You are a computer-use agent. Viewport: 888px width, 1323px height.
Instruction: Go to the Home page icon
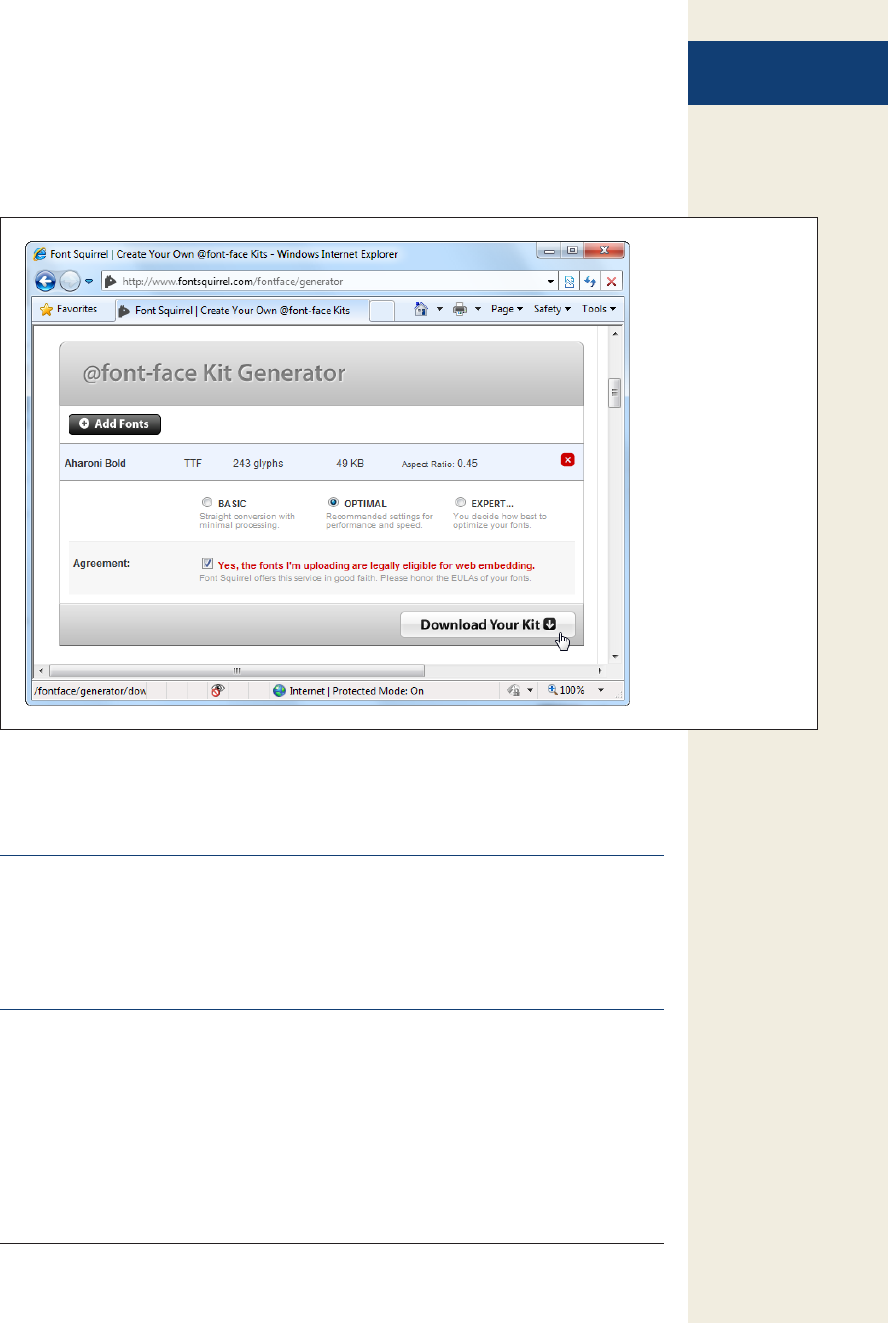click(422, 310)
